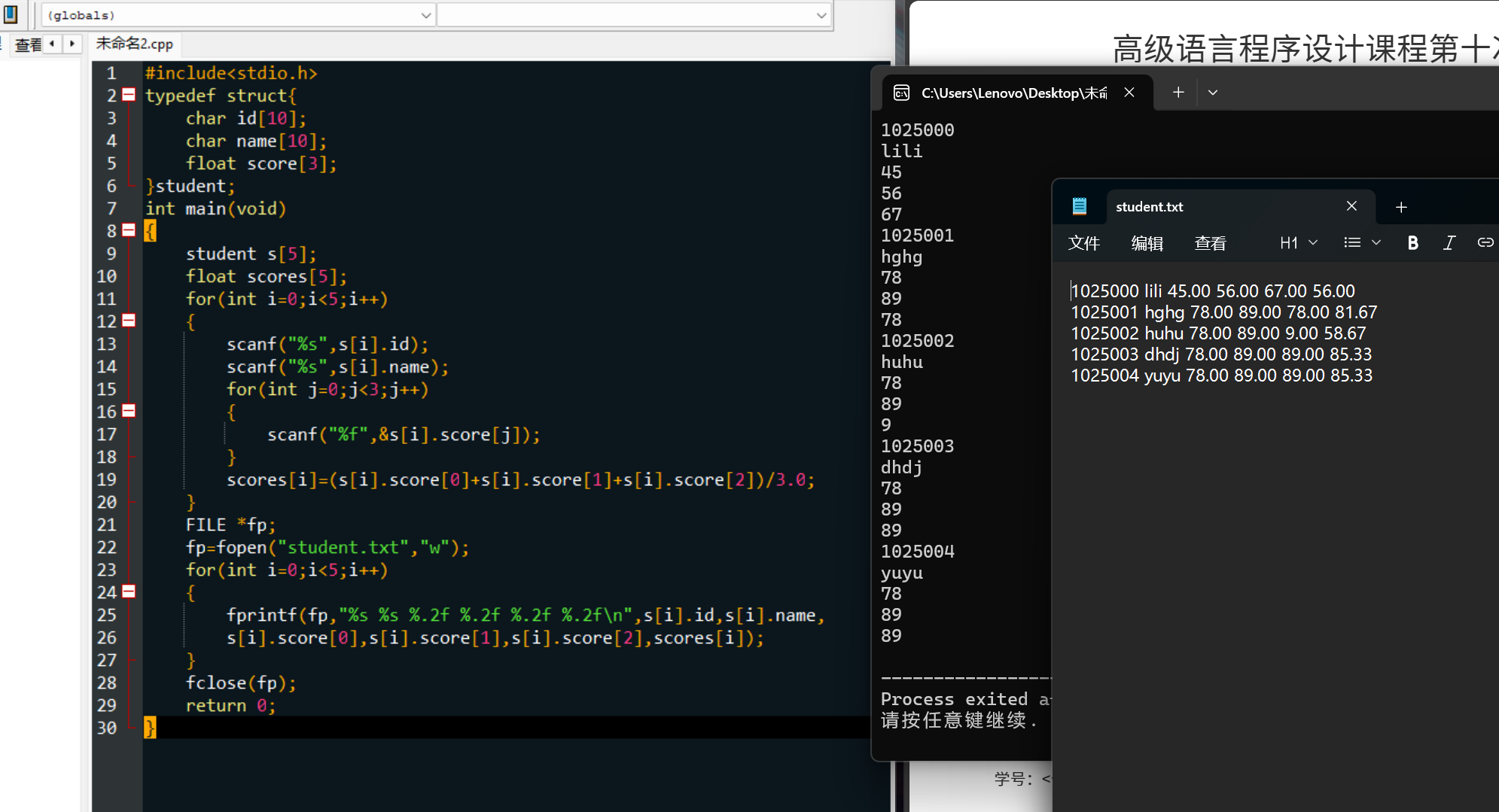Click the 'fclose(fp);' code line

tap(241, 683)
